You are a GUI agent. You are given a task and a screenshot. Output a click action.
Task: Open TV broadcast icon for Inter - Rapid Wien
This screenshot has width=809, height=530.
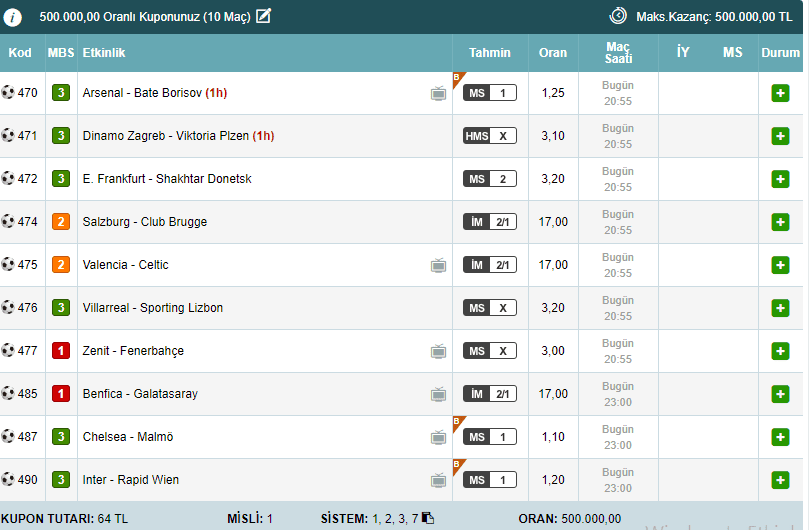(x=439, y=480)
